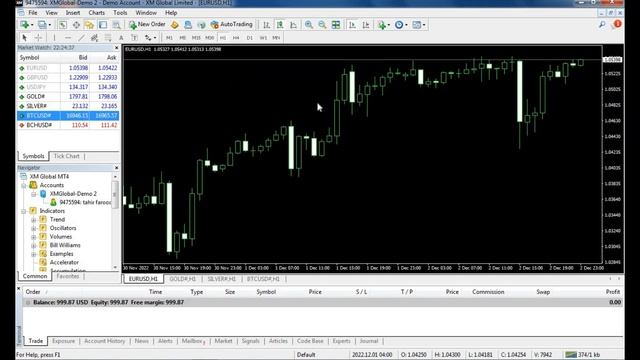The image size is (640, 360).
Task: Select the text A tool
Action: (121, 38)
